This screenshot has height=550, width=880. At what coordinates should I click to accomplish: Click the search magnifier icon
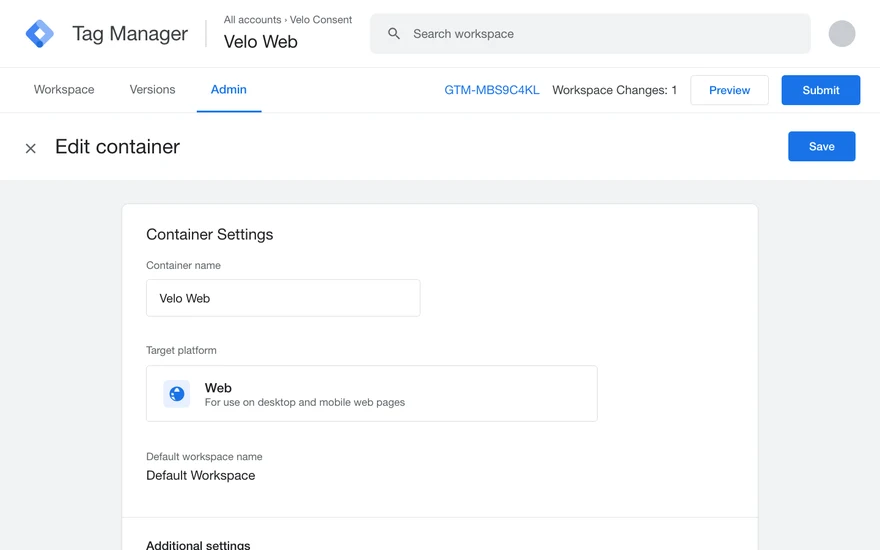[x=394, y=34]
